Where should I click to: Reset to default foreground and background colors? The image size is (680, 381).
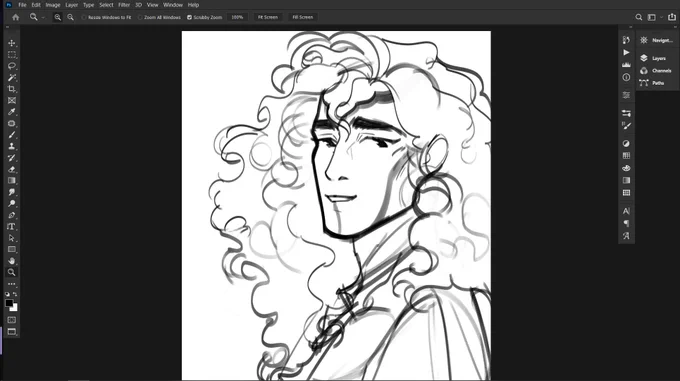[7, 294]
